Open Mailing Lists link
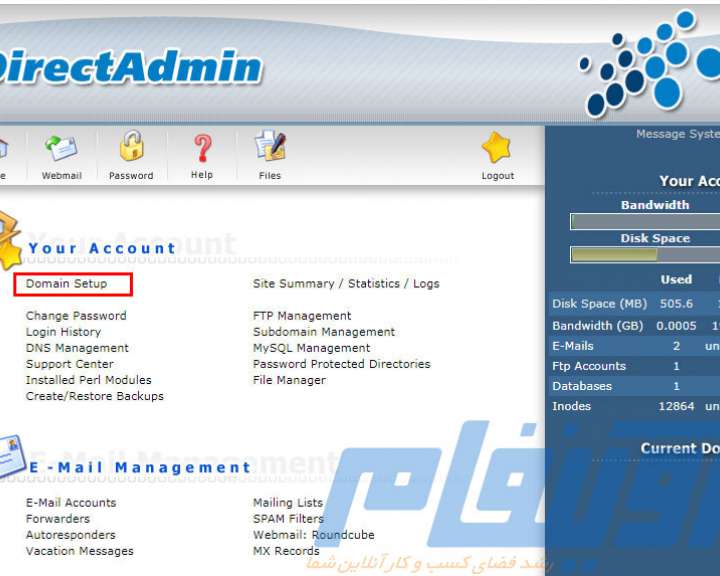Image resolution: width=720 pixels, height=576 pixels. click(x=288, y=503)
